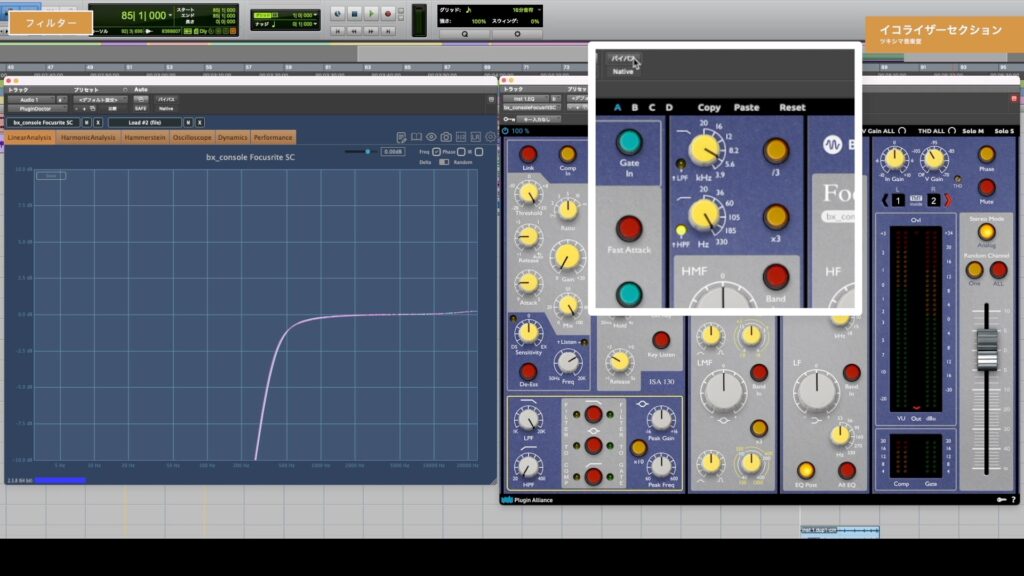
Task: Start playback with the transport play button
Action: (371, 14)
